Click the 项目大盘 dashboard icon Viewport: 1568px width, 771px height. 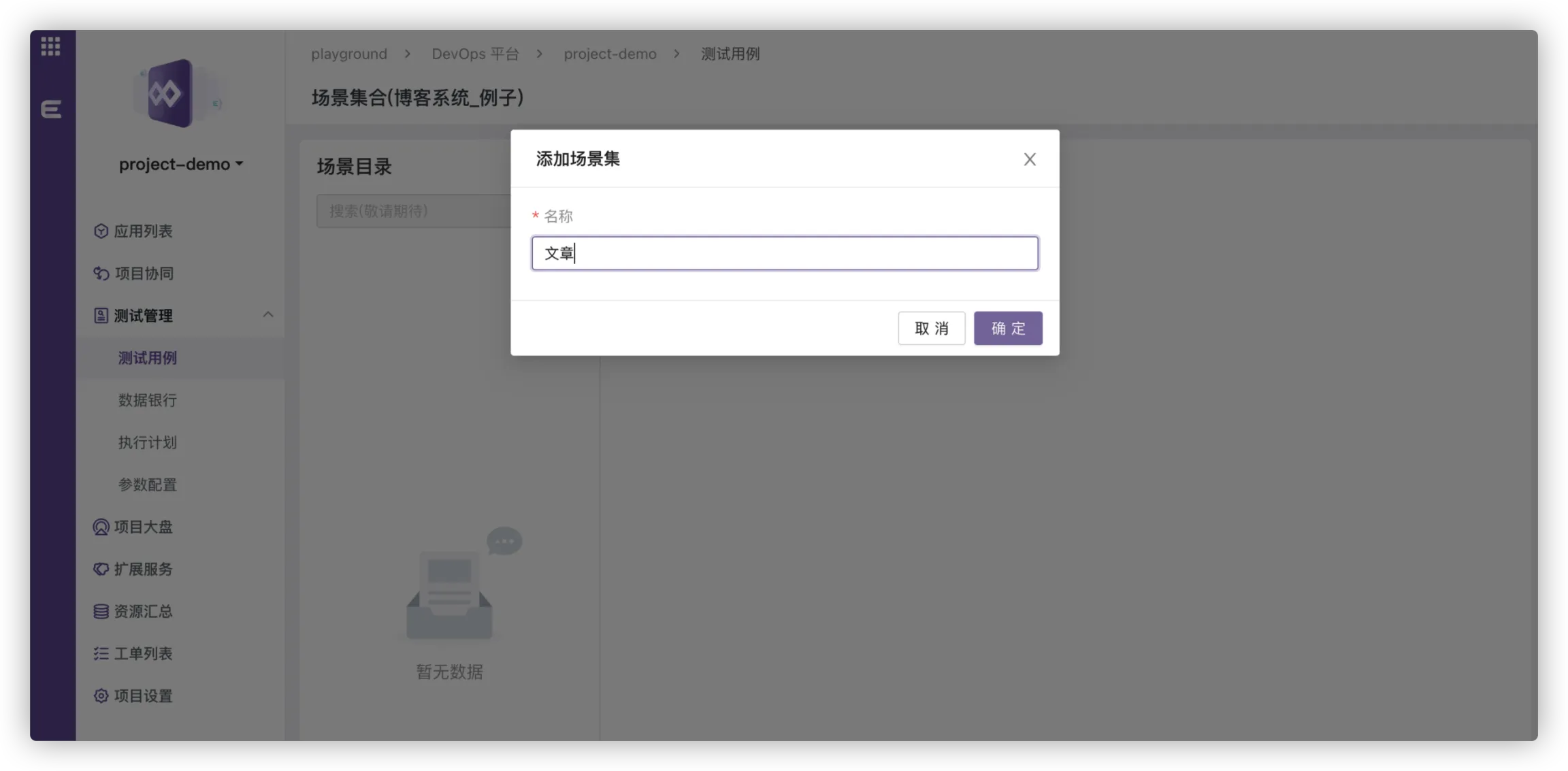click(x=101, y=527)
